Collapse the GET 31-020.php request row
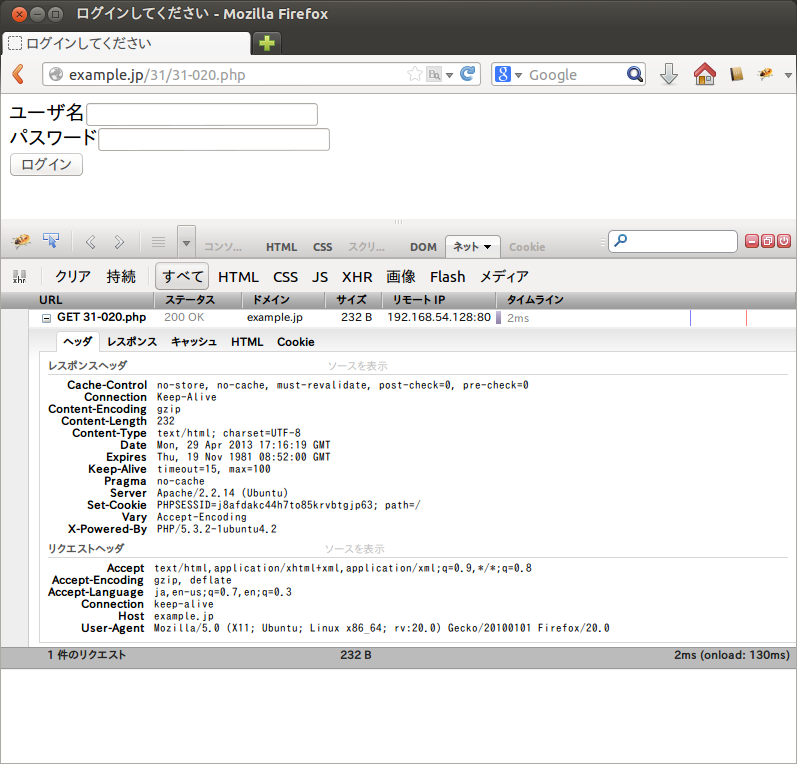The height and width of the screenshot is (764, 797). [46, 318]
